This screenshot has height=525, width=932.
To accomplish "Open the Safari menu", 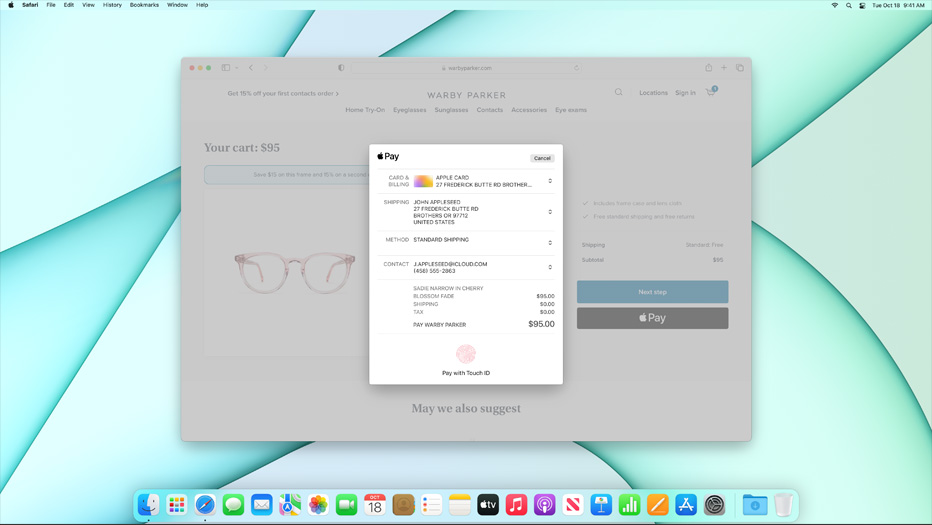I will point(30,5).
